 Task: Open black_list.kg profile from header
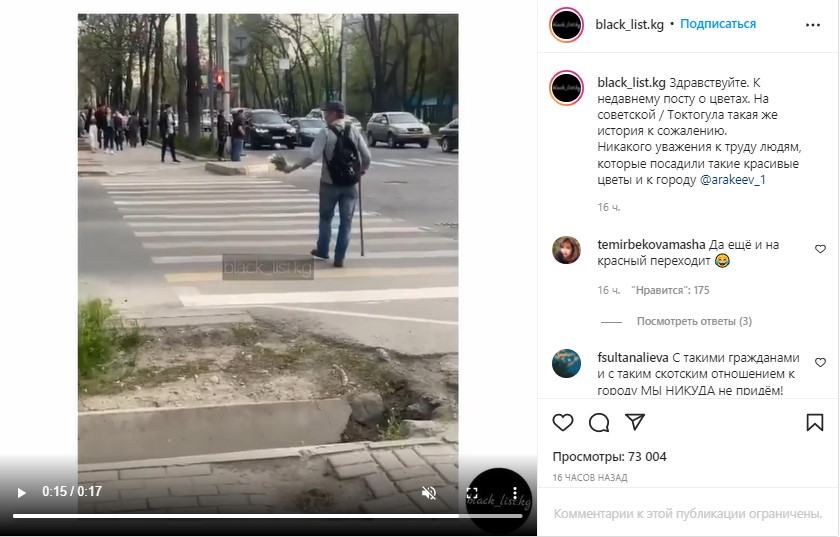coord(629,25)
